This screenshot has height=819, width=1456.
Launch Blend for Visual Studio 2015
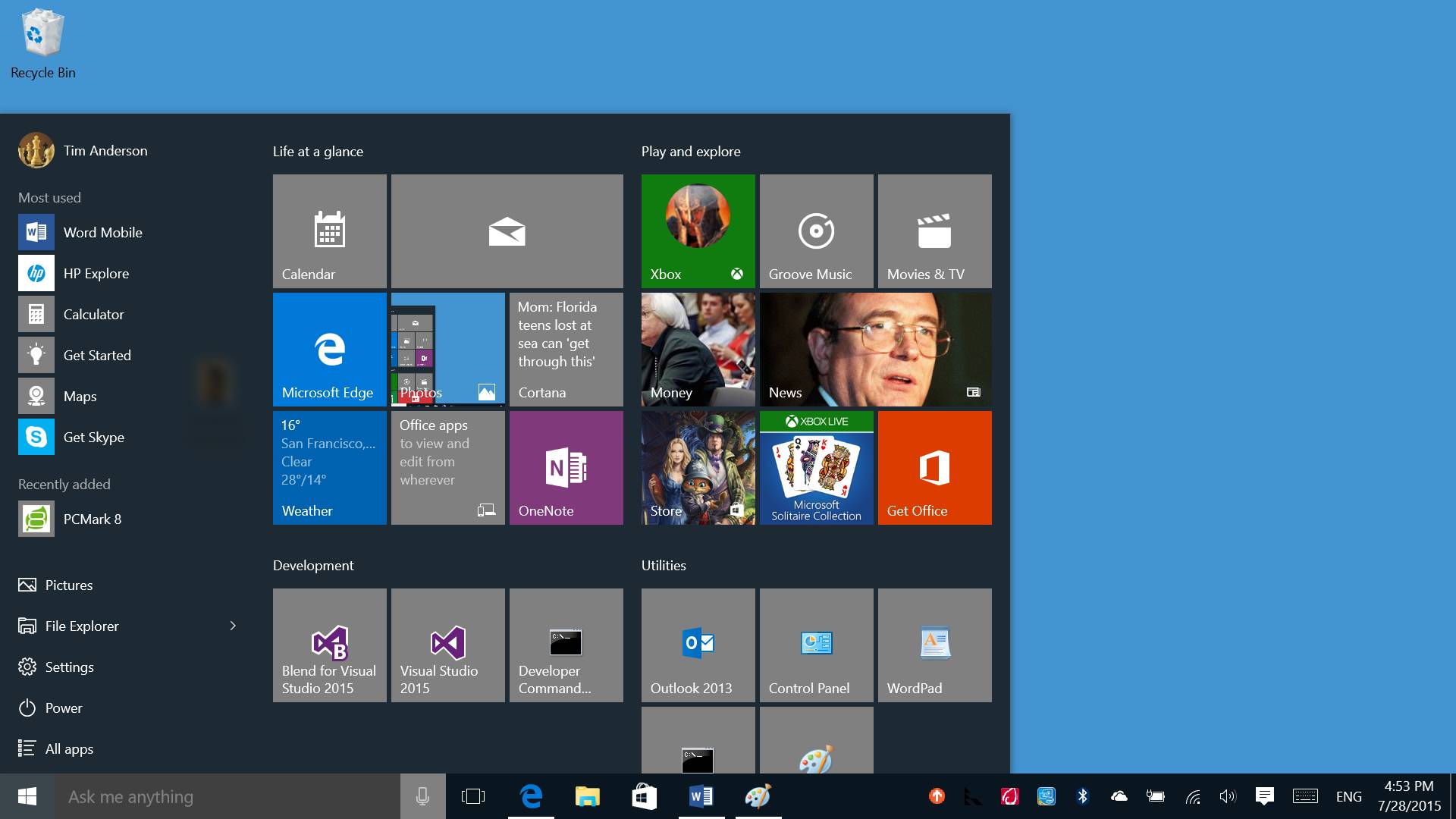(330, 645)
